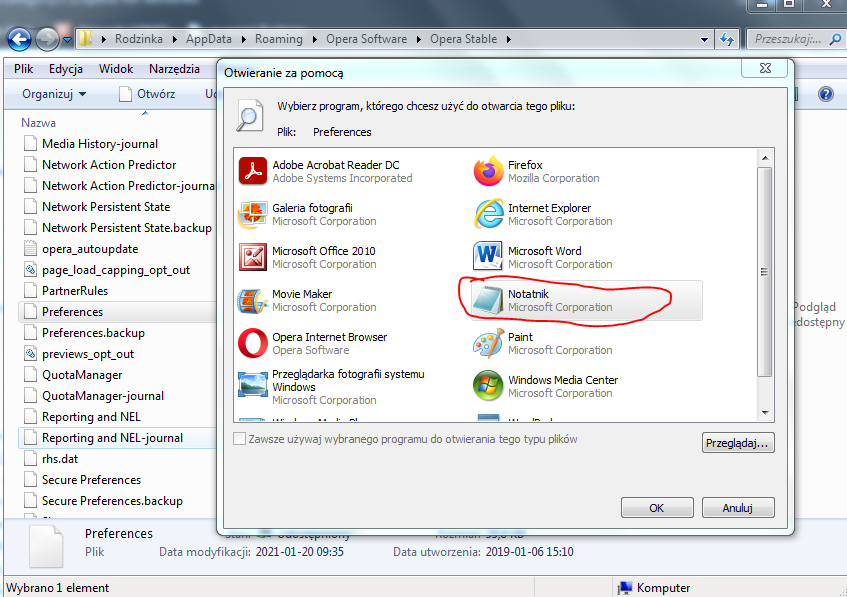Select the QuotaManager file

(82, 375)
